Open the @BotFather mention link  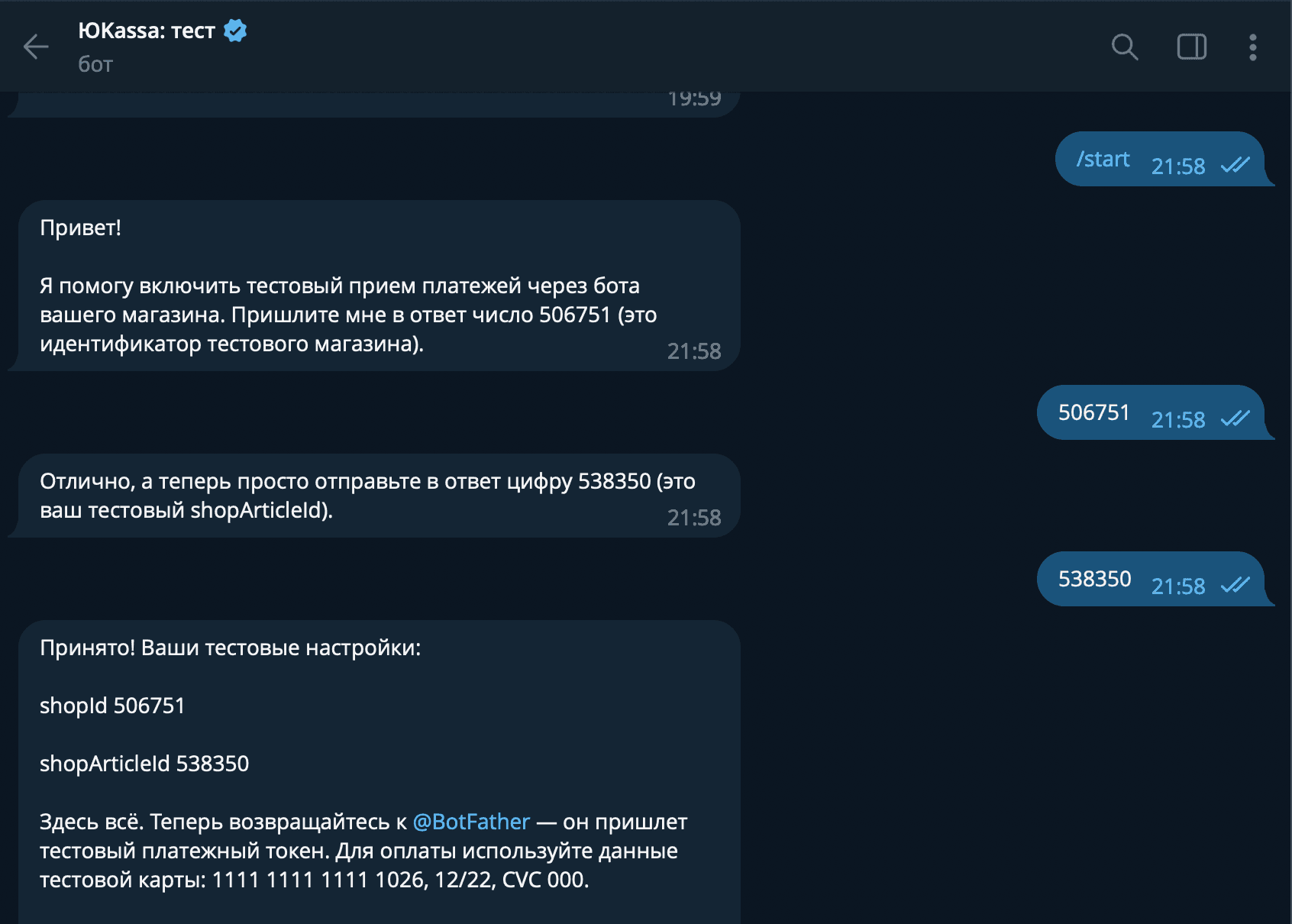pyautogui.click(x=471, y=822)
